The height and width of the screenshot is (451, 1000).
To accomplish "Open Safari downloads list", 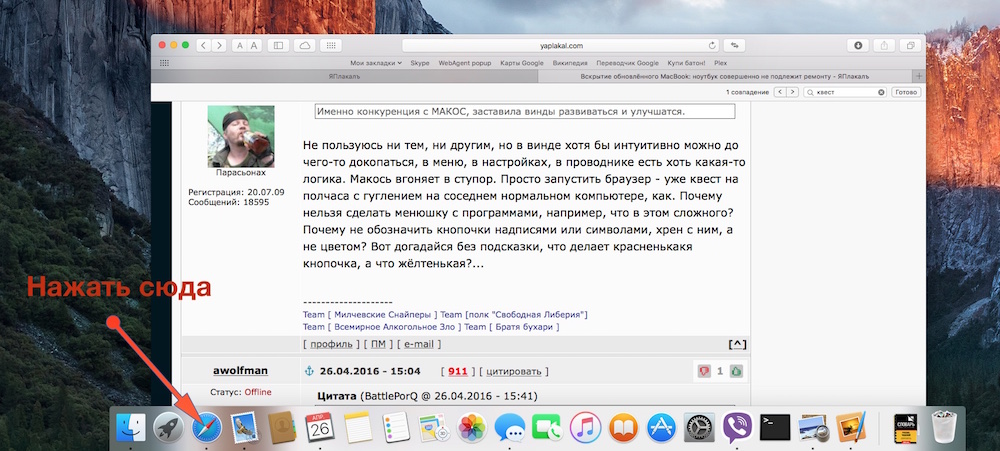I will 858,45.
